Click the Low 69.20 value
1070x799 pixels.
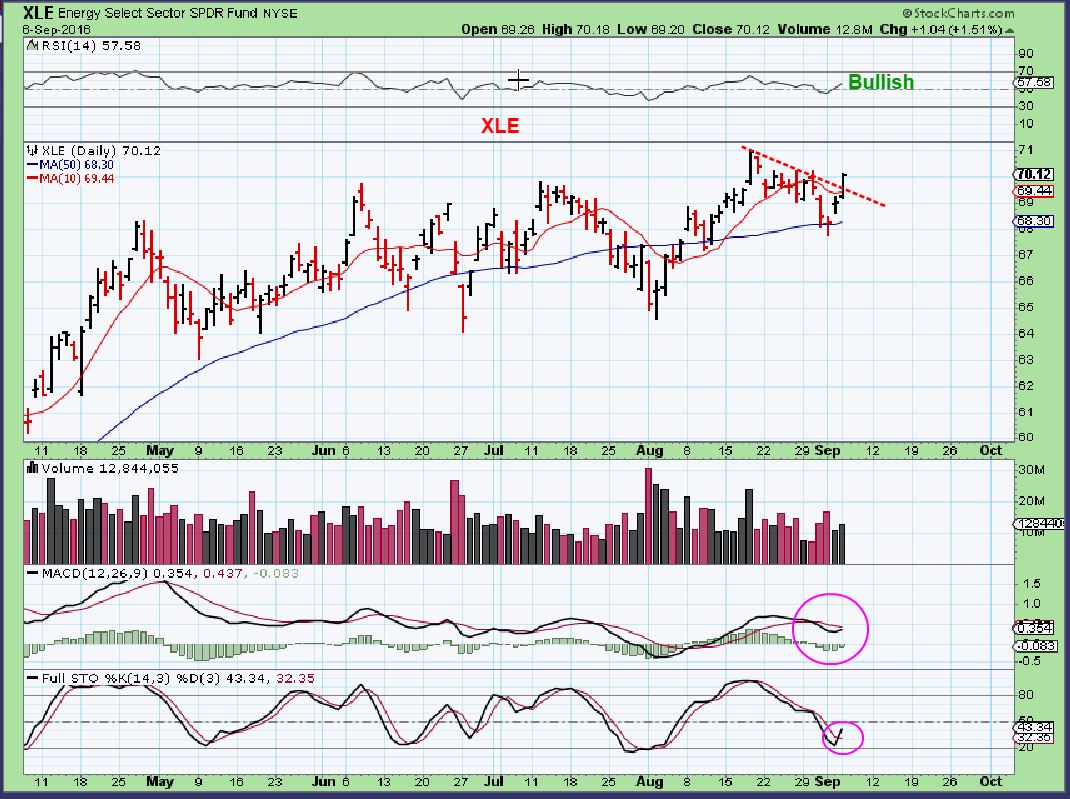click(x=651, y=29)
